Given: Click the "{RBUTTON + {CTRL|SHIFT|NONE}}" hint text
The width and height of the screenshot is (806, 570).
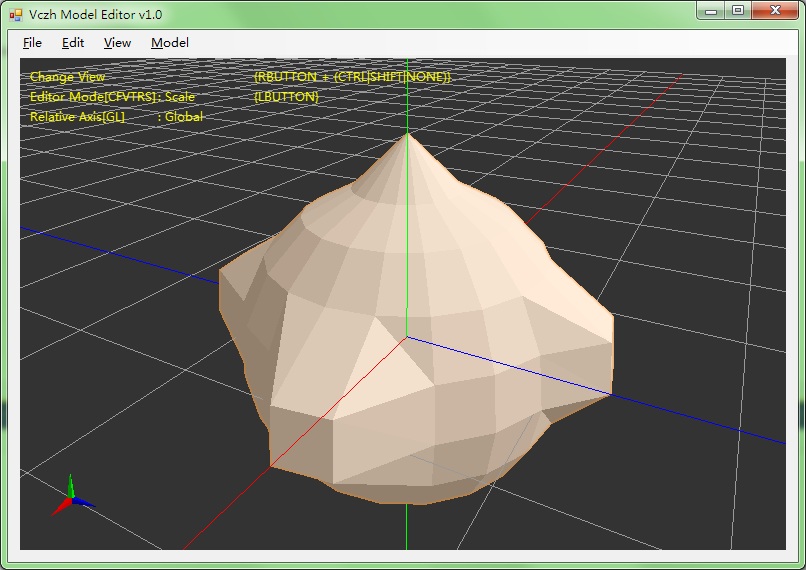Looking at the screenshot, I should (x=352, y=77).
